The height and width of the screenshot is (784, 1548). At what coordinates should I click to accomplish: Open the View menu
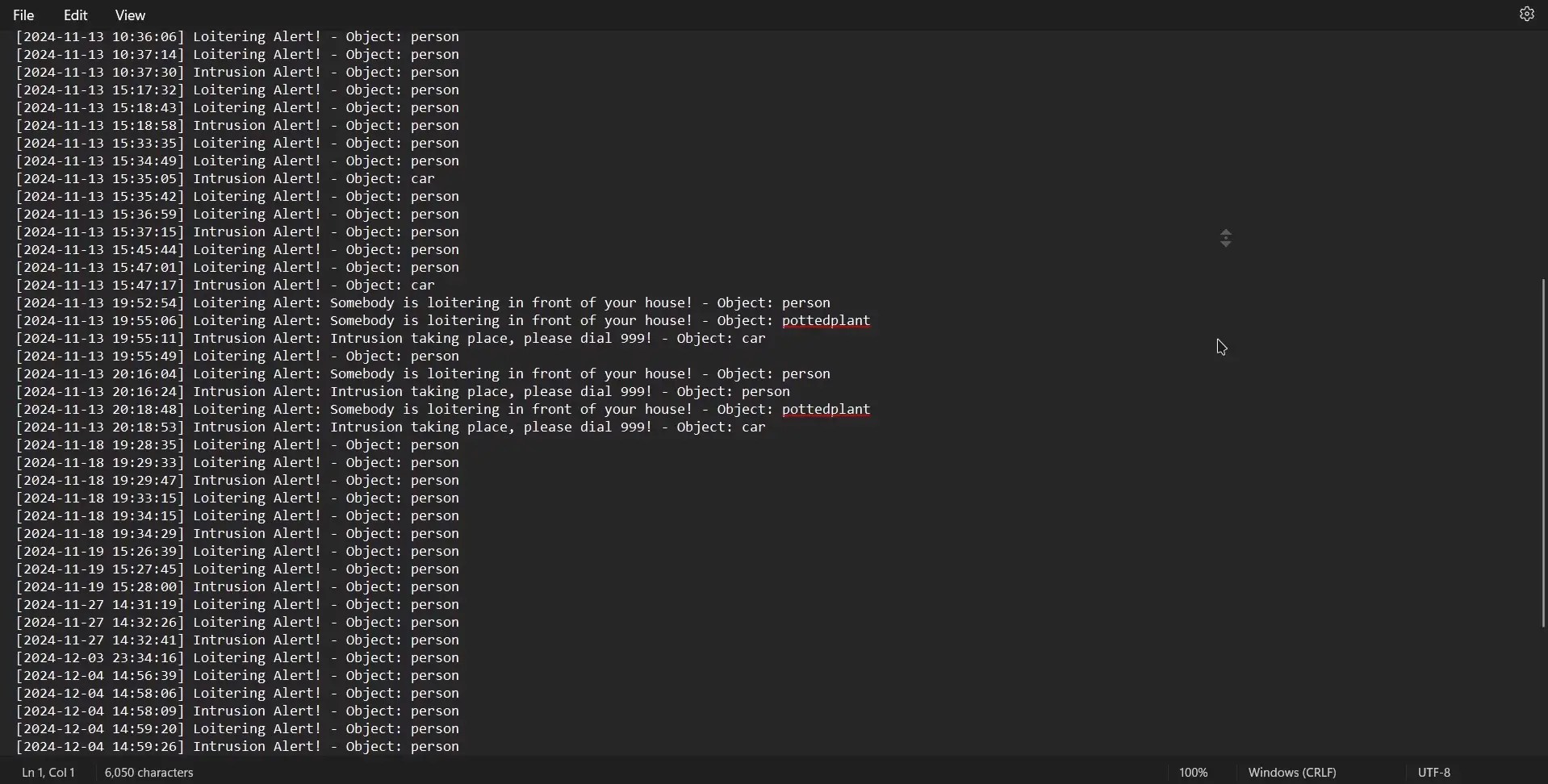(x=131, y=15)
